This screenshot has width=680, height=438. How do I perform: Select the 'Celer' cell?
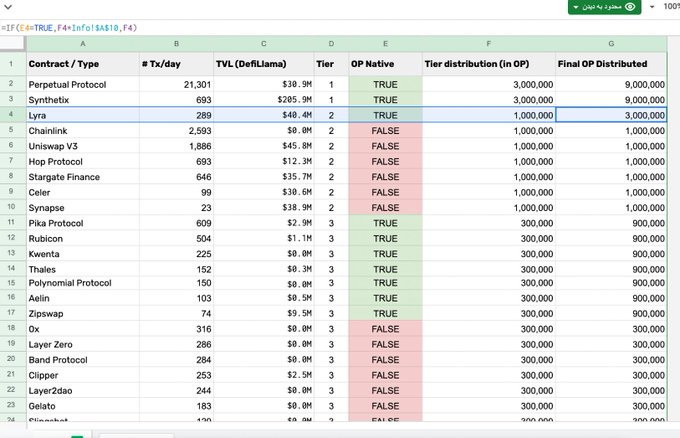point(83,192)
